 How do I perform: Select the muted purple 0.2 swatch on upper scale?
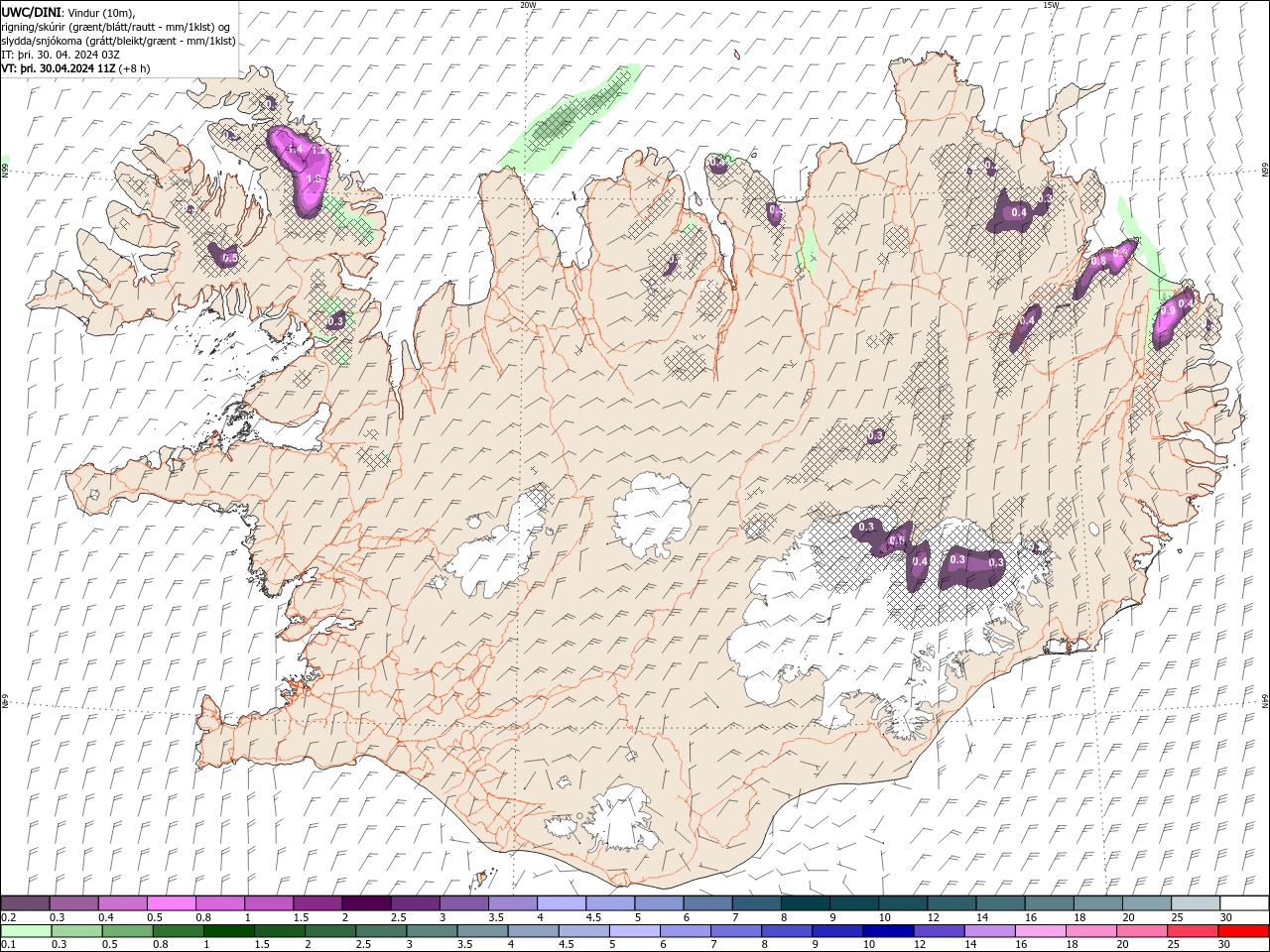pos(25,903)
